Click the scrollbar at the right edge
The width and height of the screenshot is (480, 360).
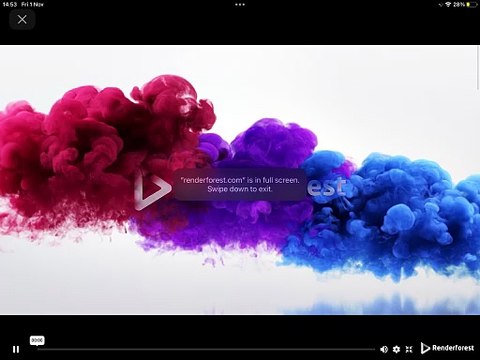(x=478, y=68)
